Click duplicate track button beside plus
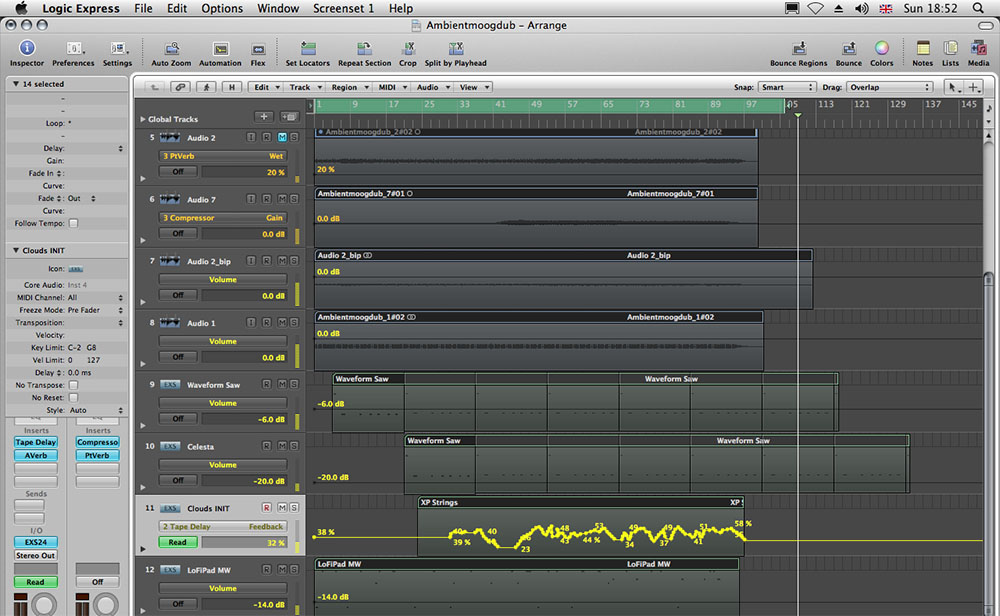The image size is (1000, 616). [289, 117]
